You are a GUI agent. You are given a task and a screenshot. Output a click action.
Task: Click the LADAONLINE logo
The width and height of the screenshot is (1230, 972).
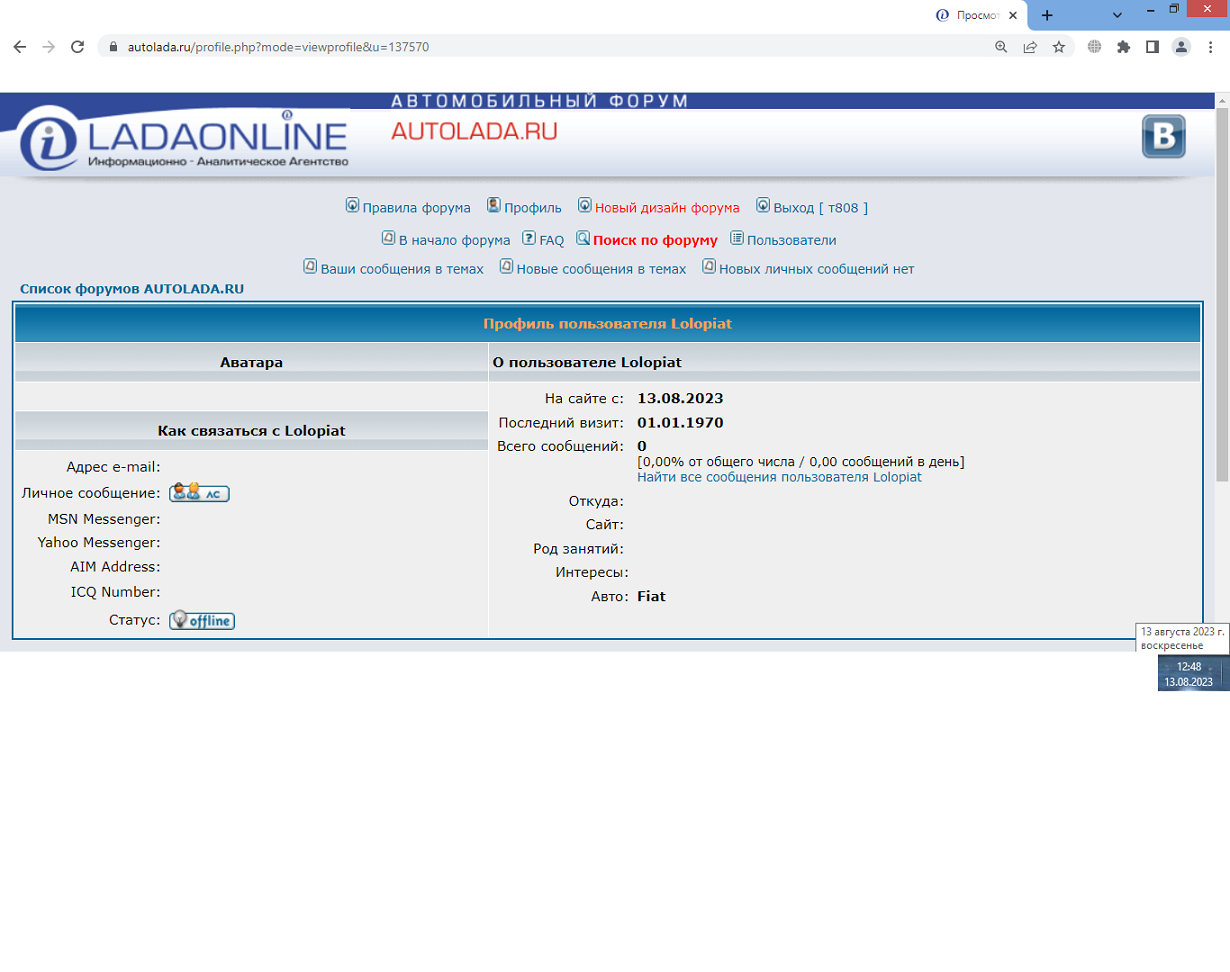pos(184,140)
